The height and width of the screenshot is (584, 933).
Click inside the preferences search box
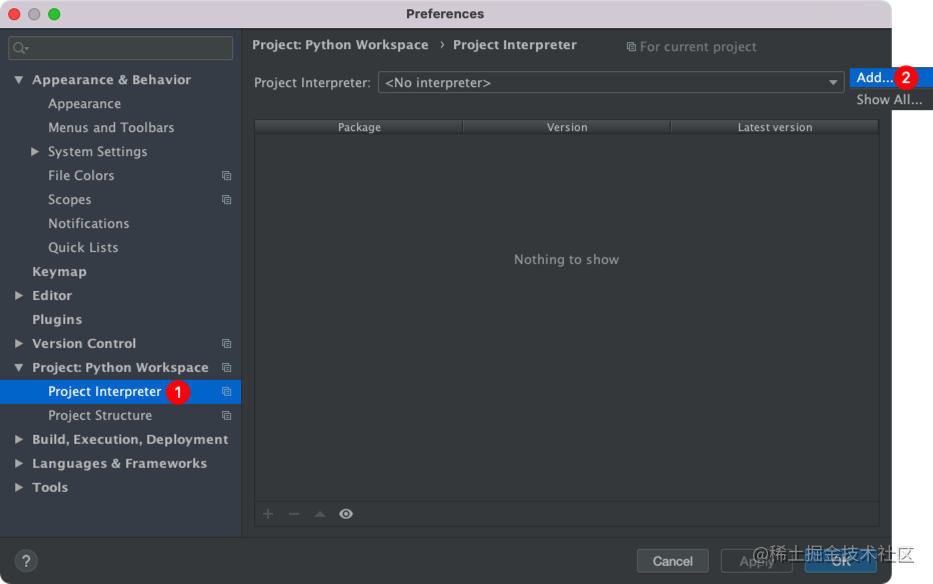120,47
